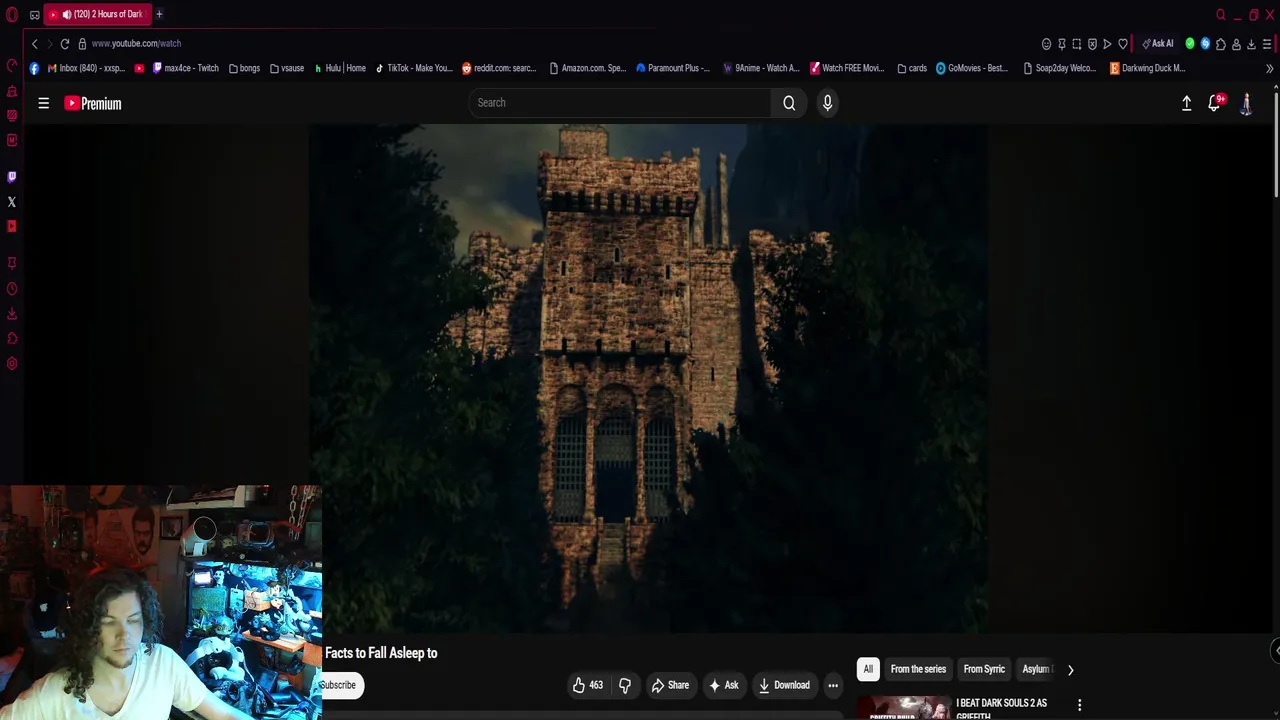Select the Asylum filter chip
Image resolution: width=1280 pixels, height=720 pixels.
click(1036, 669)
